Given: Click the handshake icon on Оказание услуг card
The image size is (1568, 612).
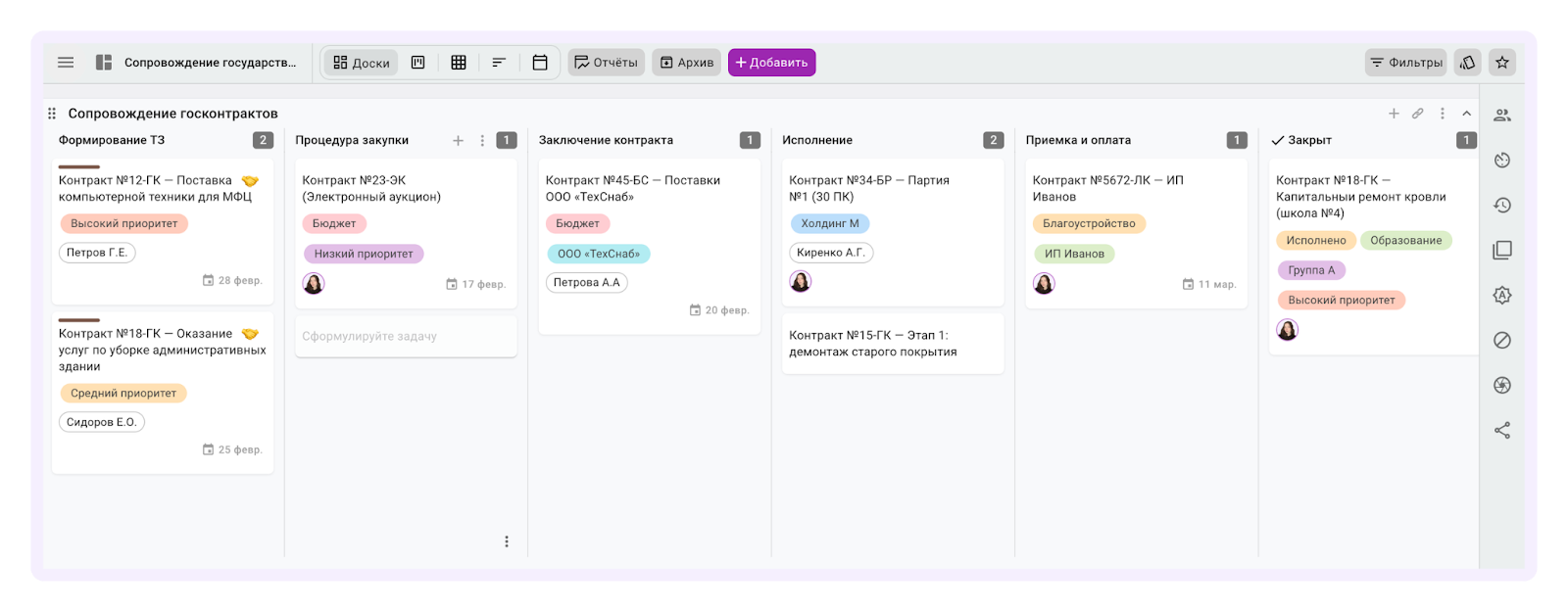Looking at the screenshot, I should (x=250, y=334).
